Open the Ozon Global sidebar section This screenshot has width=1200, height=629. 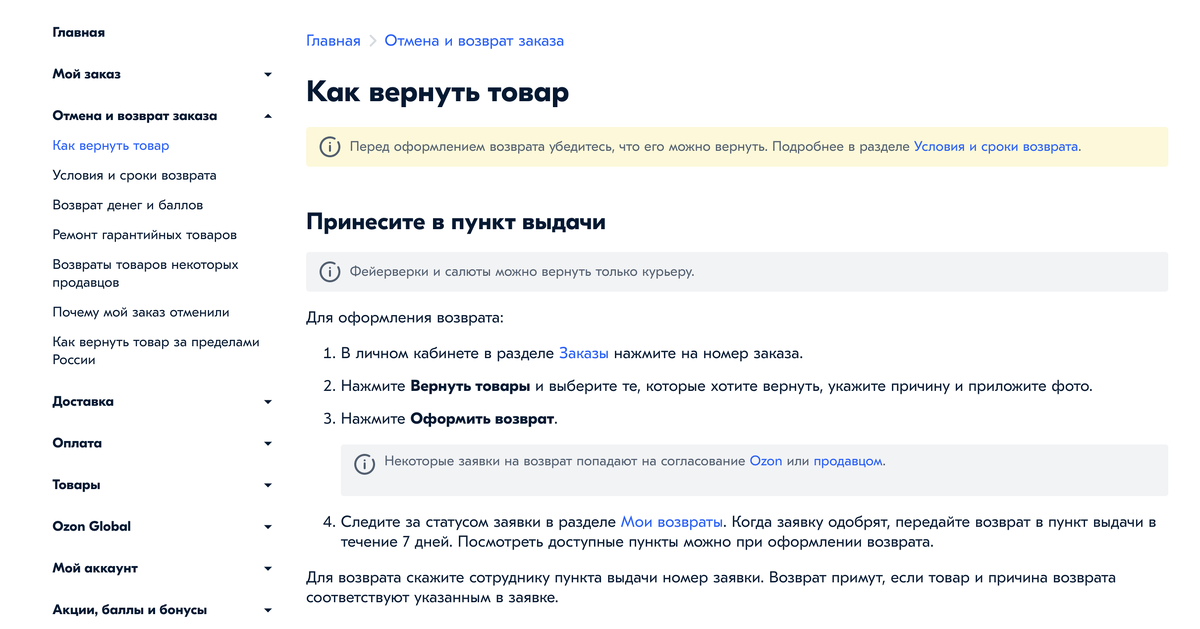[92, 527]
